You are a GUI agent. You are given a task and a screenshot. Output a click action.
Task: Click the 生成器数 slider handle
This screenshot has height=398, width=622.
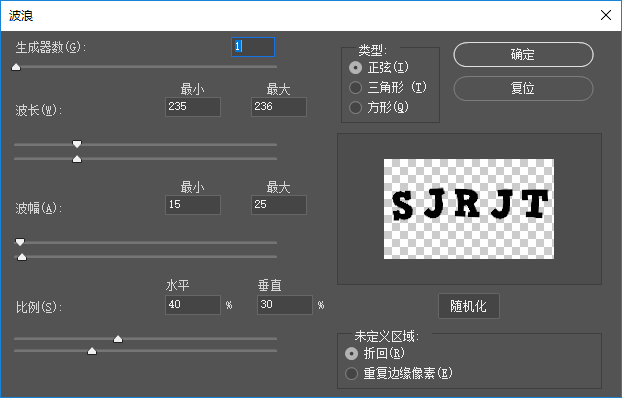pyautogui.click(x=16, y=67)
